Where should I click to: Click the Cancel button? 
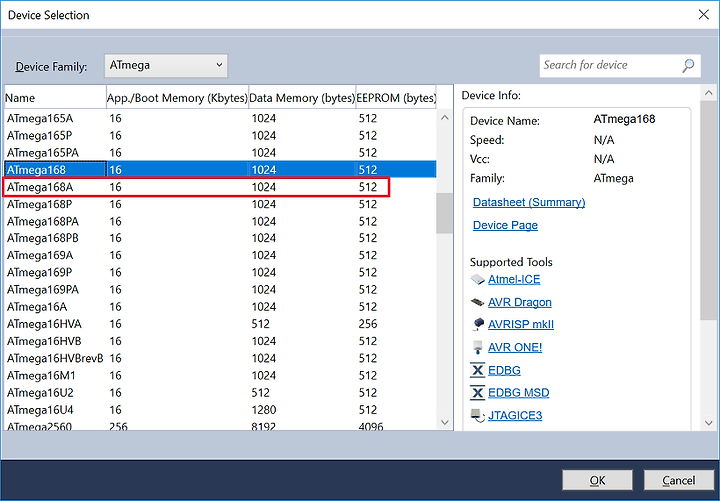(679, 480)
